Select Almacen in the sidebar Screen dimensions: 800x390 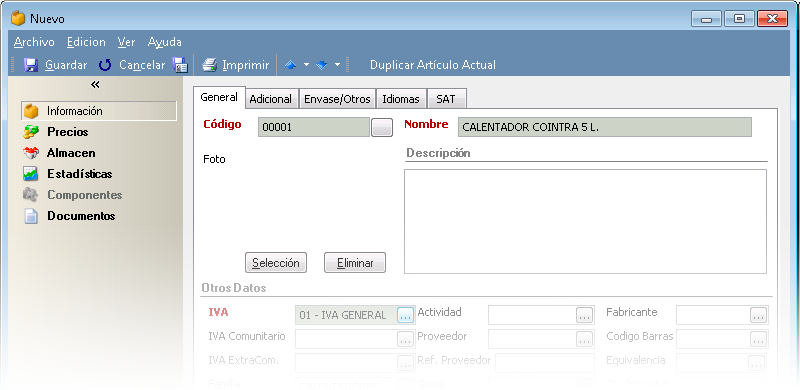(71, 153)
